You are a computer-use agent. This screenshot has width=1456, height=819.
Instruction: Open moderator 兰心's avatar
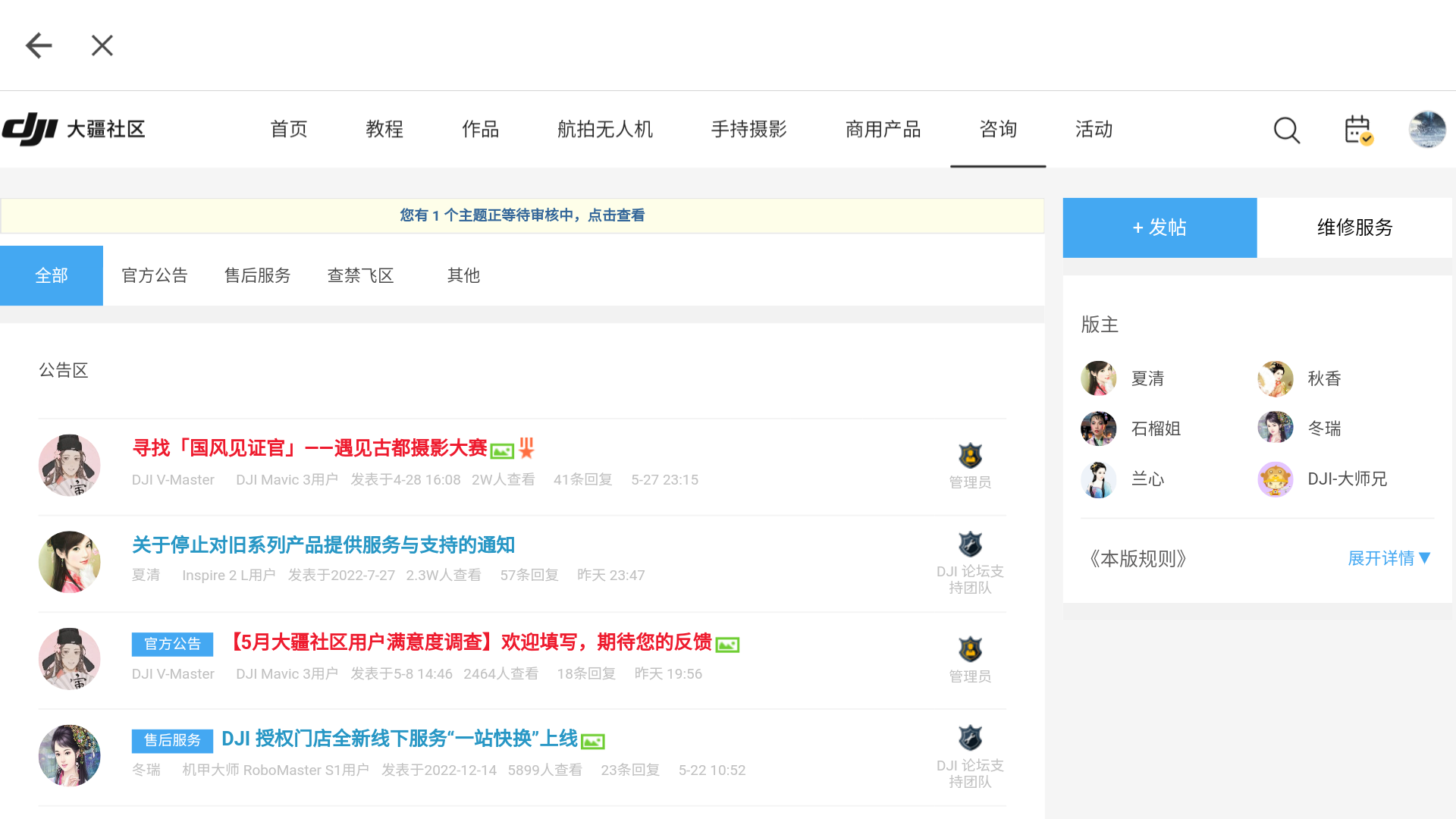[1099, 479]
